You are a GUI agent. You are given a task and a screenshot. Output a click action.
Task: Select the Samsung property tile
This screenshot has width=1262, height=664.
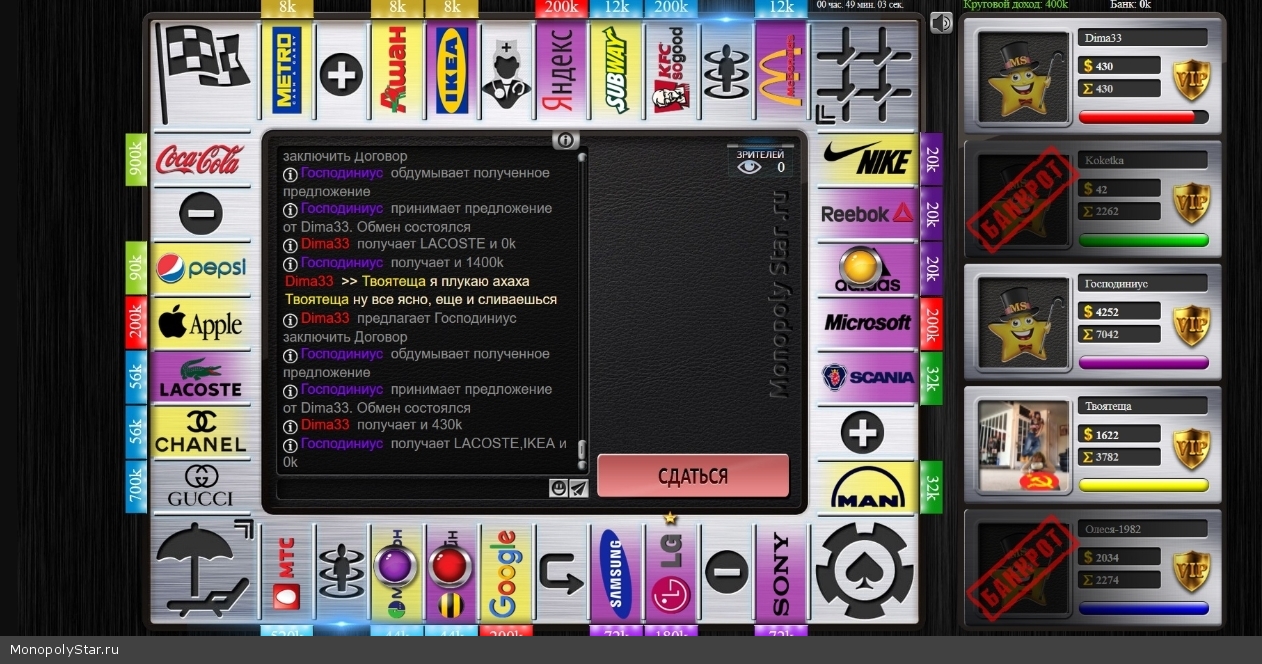click(615, 571)
